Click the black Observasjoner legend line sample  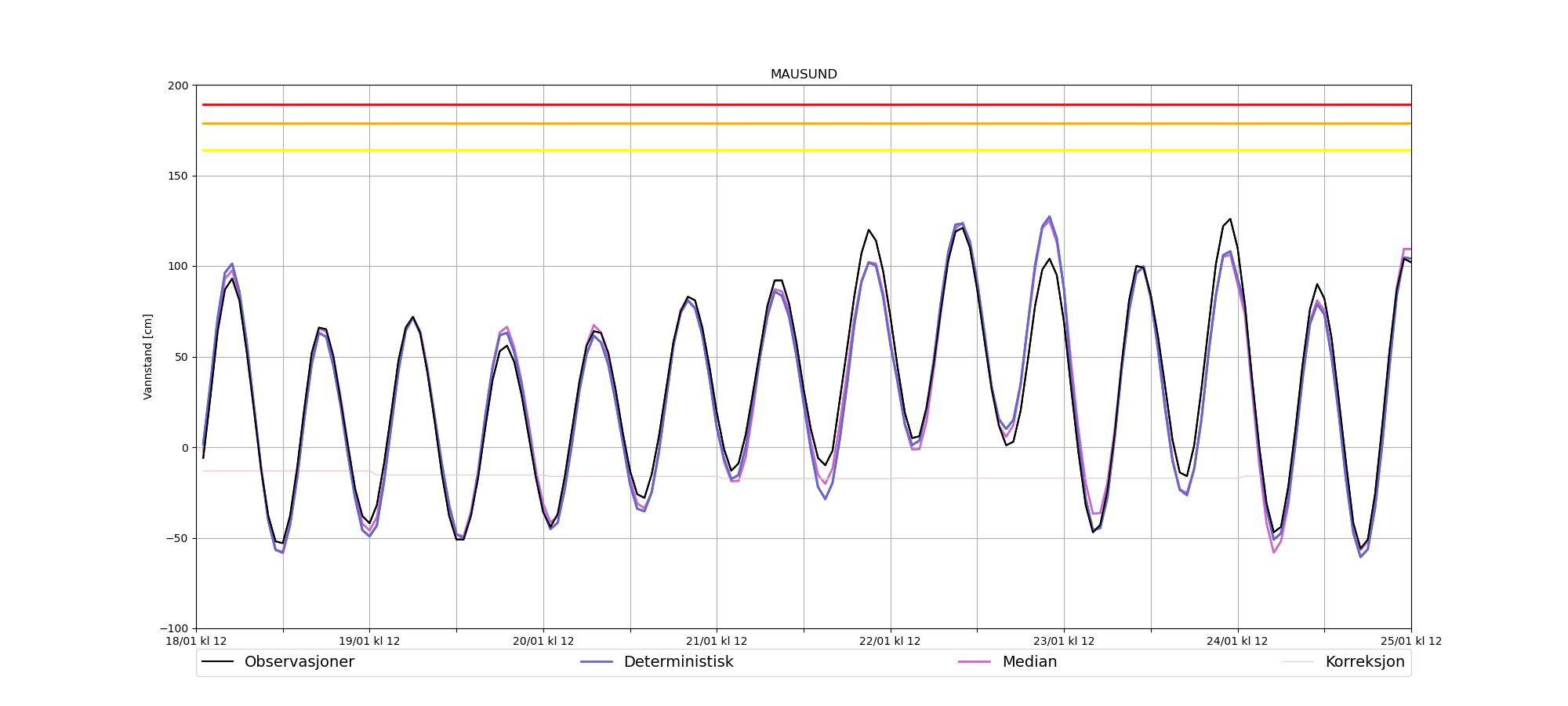[x=217, y=662]
